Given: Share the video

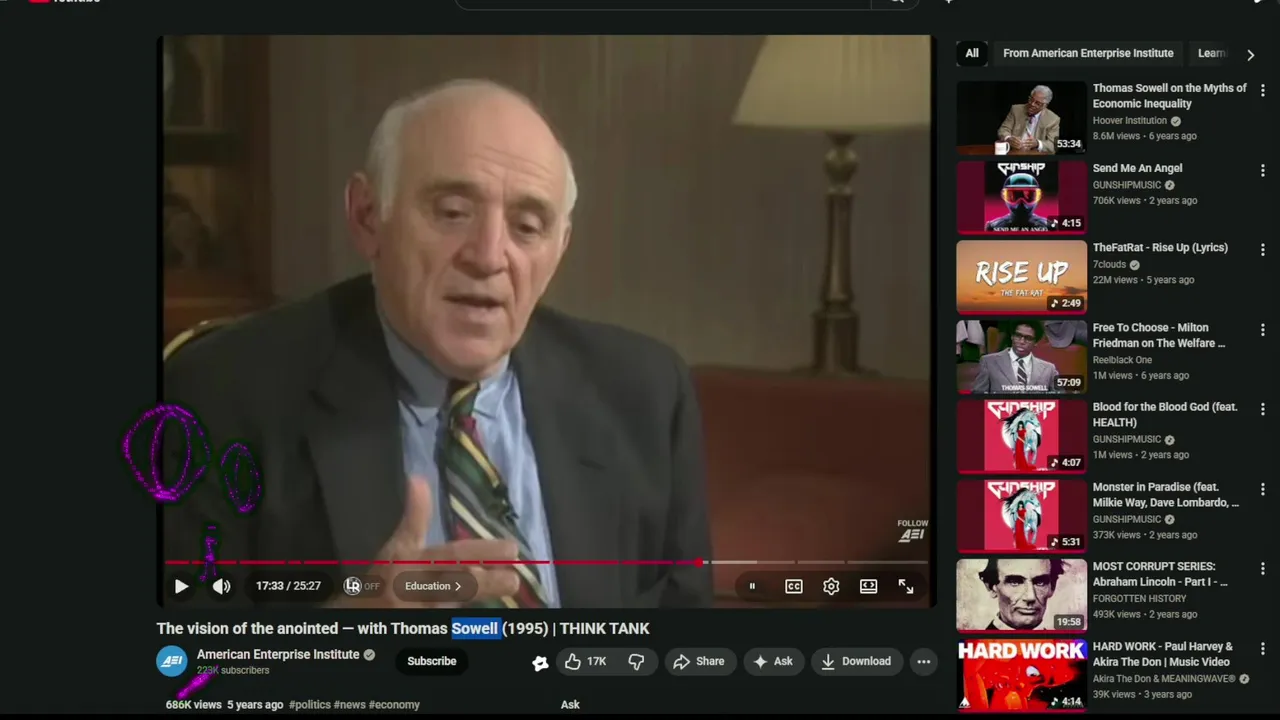Looking at the screenshot, I should (x=699, y=661).
